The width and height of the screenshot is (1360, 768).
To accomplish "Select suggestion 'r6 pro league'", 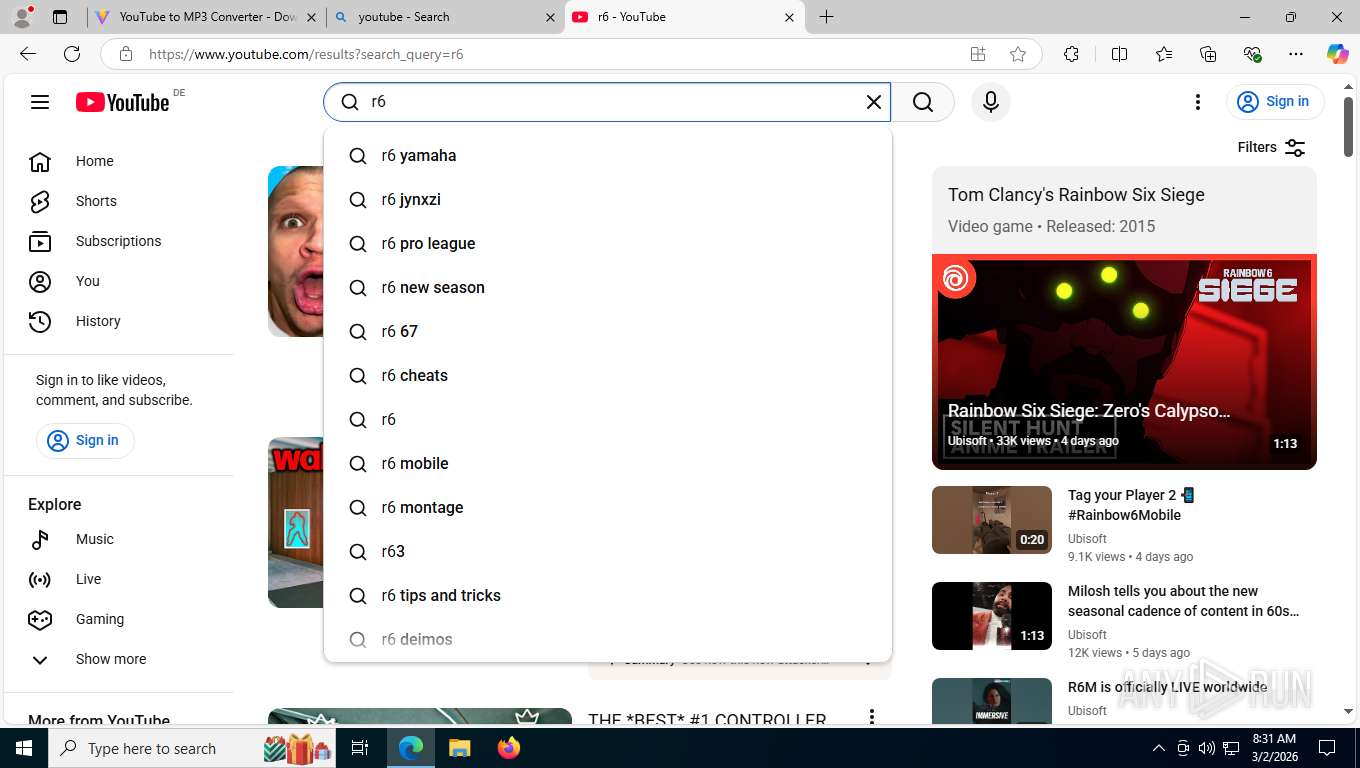I will 608,244.
